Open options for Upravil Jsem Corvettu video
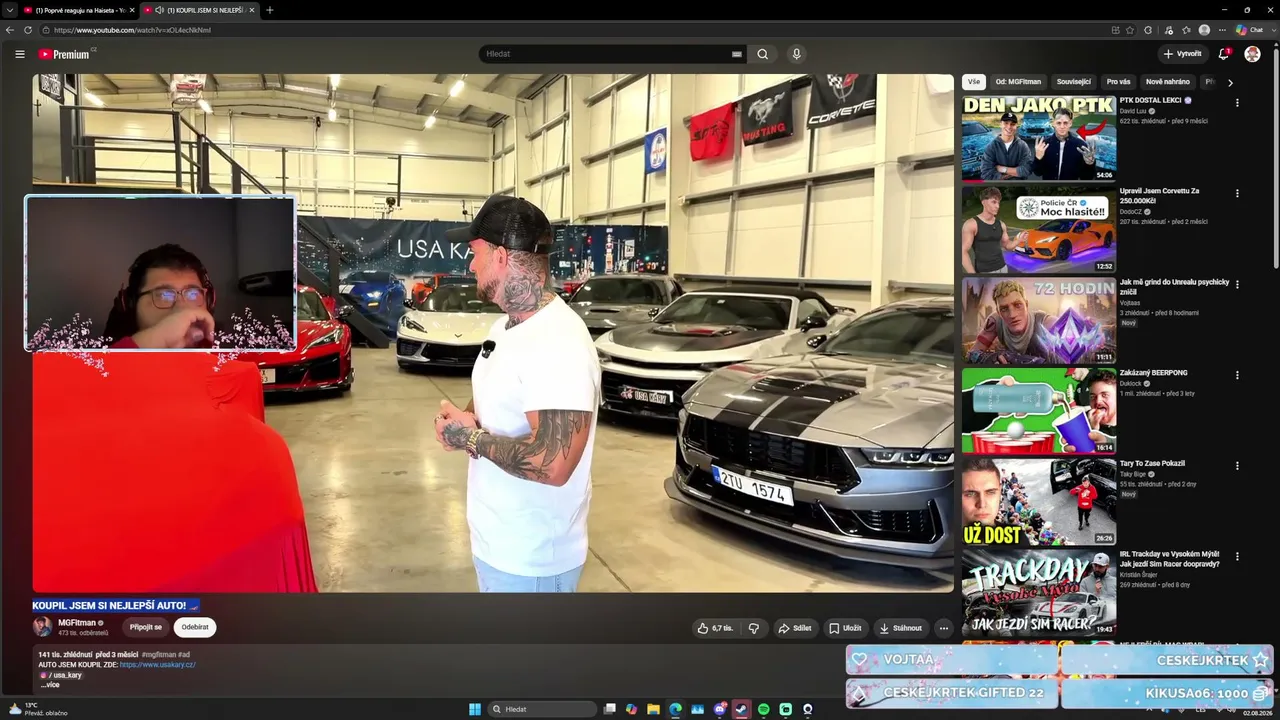This screenshot has width=1280, height=720. 1237,193
